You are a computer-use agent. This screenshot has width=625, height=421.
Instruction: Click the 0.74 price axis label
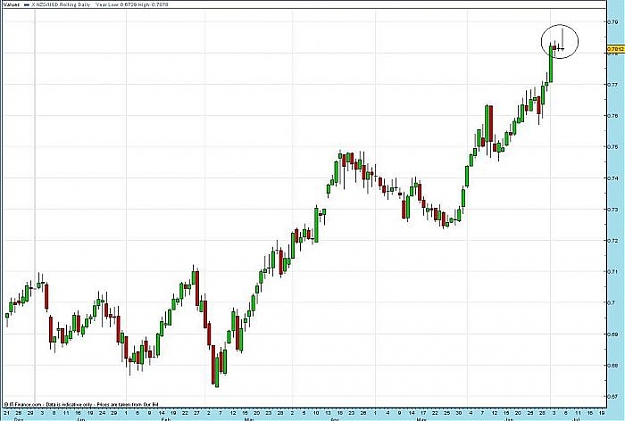coord(613,178)
